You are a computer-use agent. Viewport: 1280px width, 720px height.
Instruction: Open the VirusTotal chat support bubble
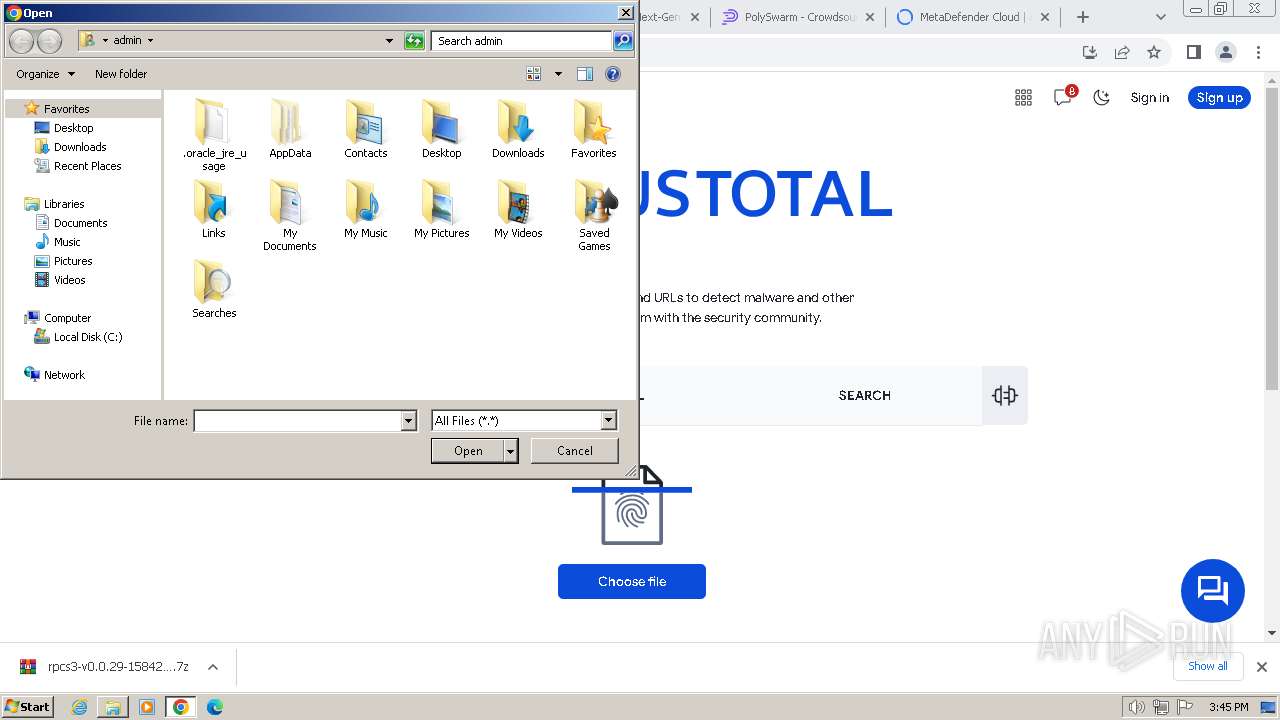(x=1213, y=591)
